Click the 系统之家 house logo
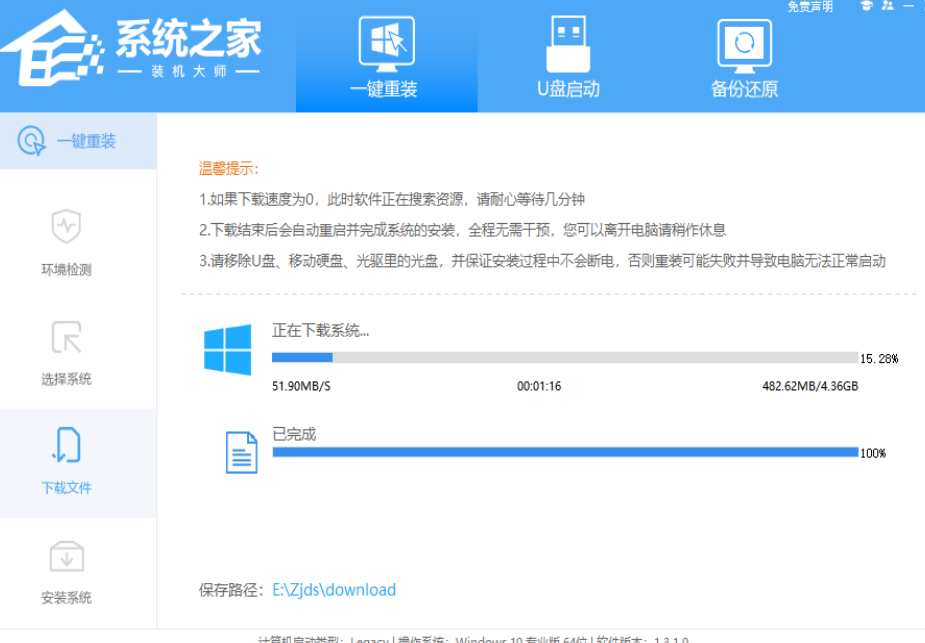Viewport: 925px width, 643px height. [52, 48]
